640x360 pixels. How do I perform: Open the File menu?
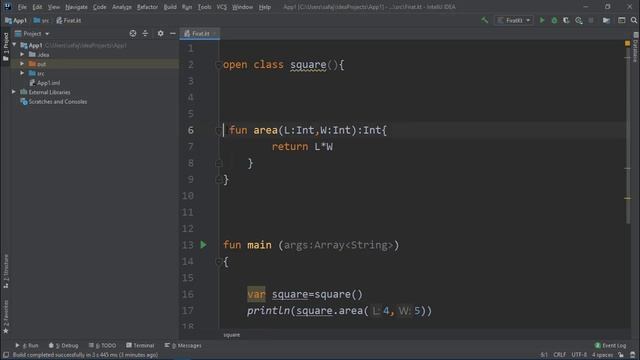point(22,7)
